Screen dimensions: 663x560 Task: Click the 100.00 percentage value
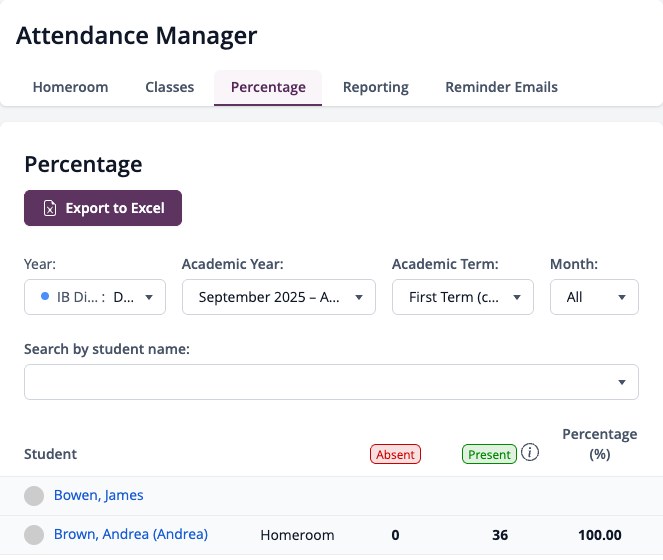point(600,535)
